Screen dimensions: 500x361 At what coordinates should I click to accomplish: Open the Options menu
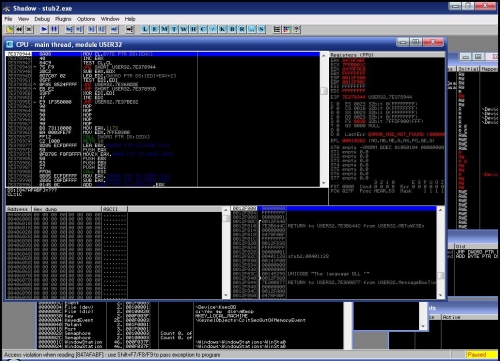(x=86, y=19)
